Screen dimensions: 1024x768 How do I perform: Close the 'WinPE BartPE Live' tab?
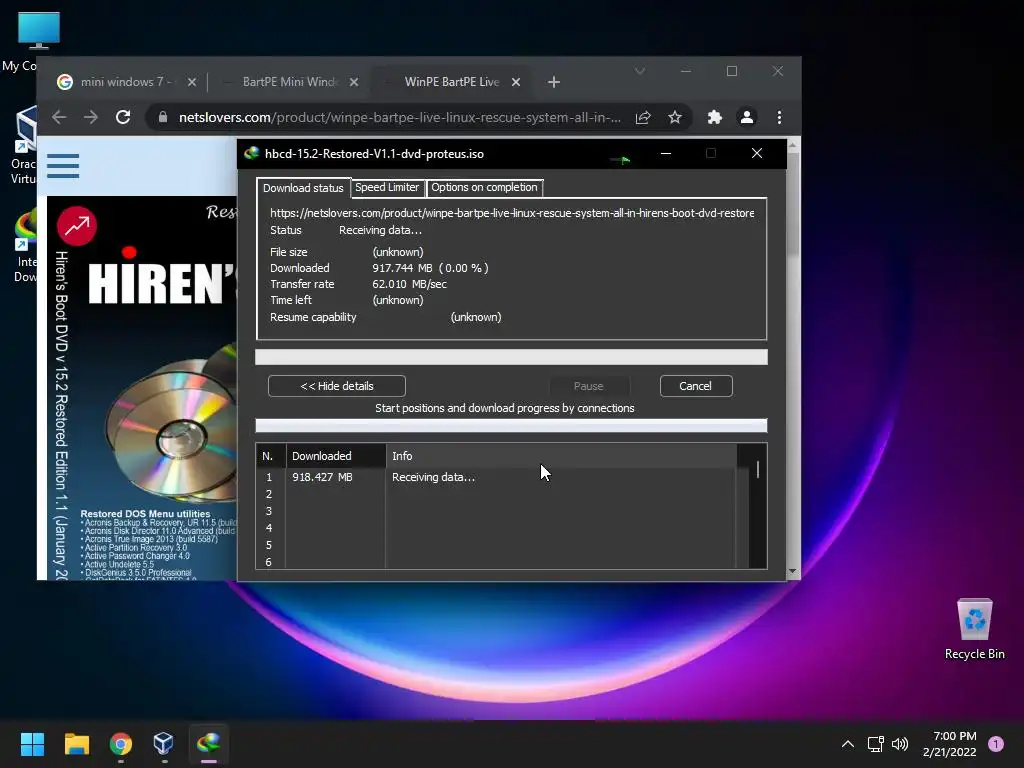click(516, 82)
